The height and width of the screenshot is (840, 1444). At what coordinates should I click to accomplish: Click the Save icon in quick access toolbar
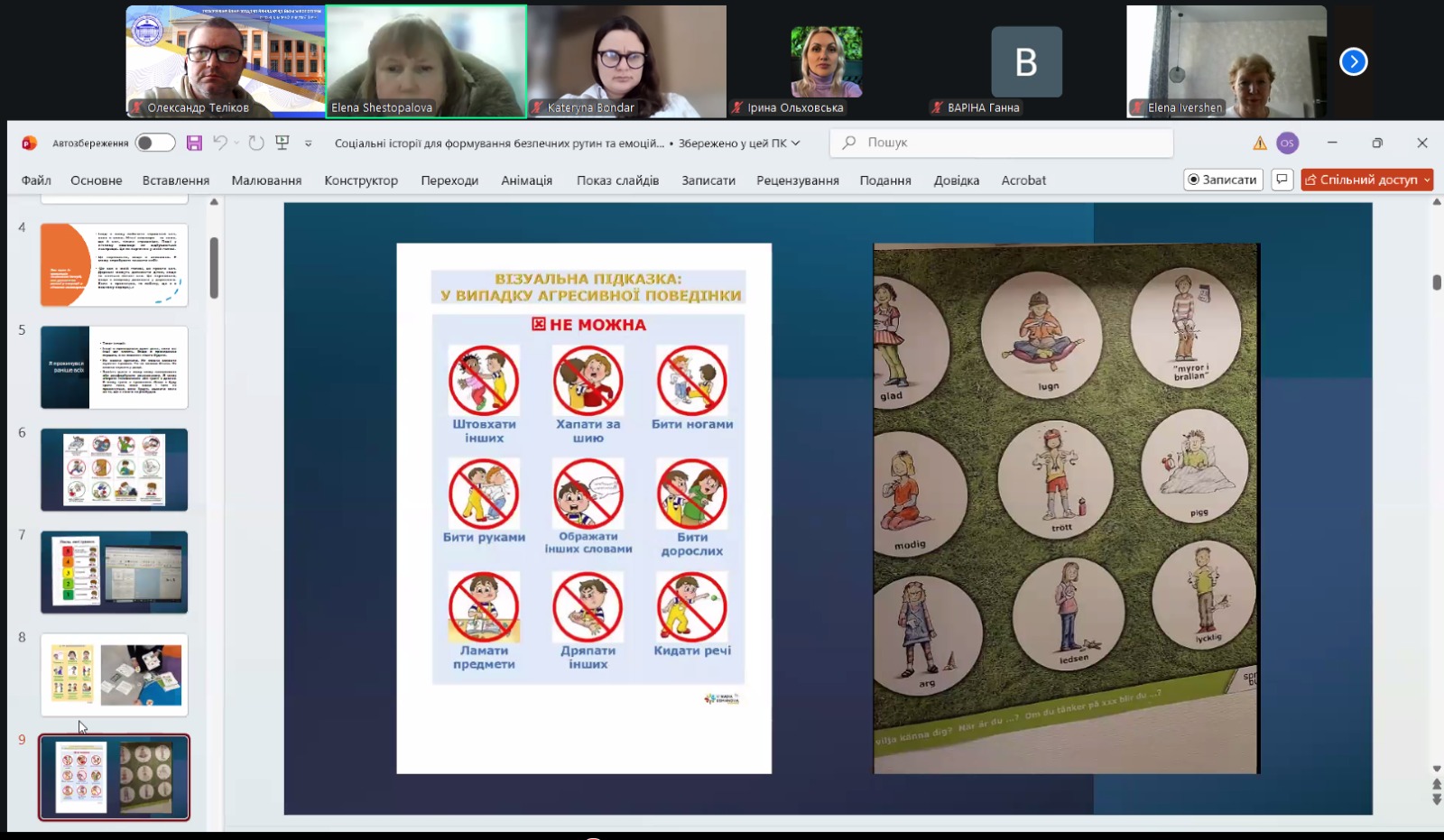pyautogui.click(x=194, y=143)
